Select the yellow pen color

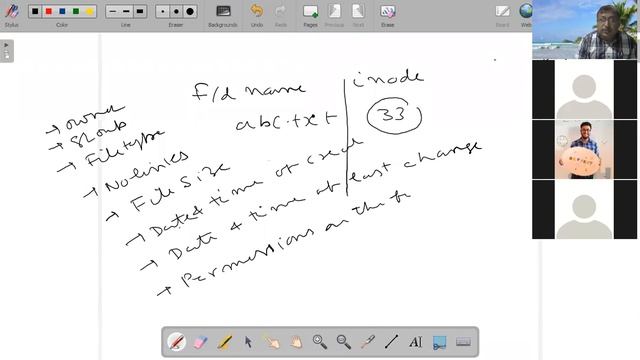[x=89, y=11]
